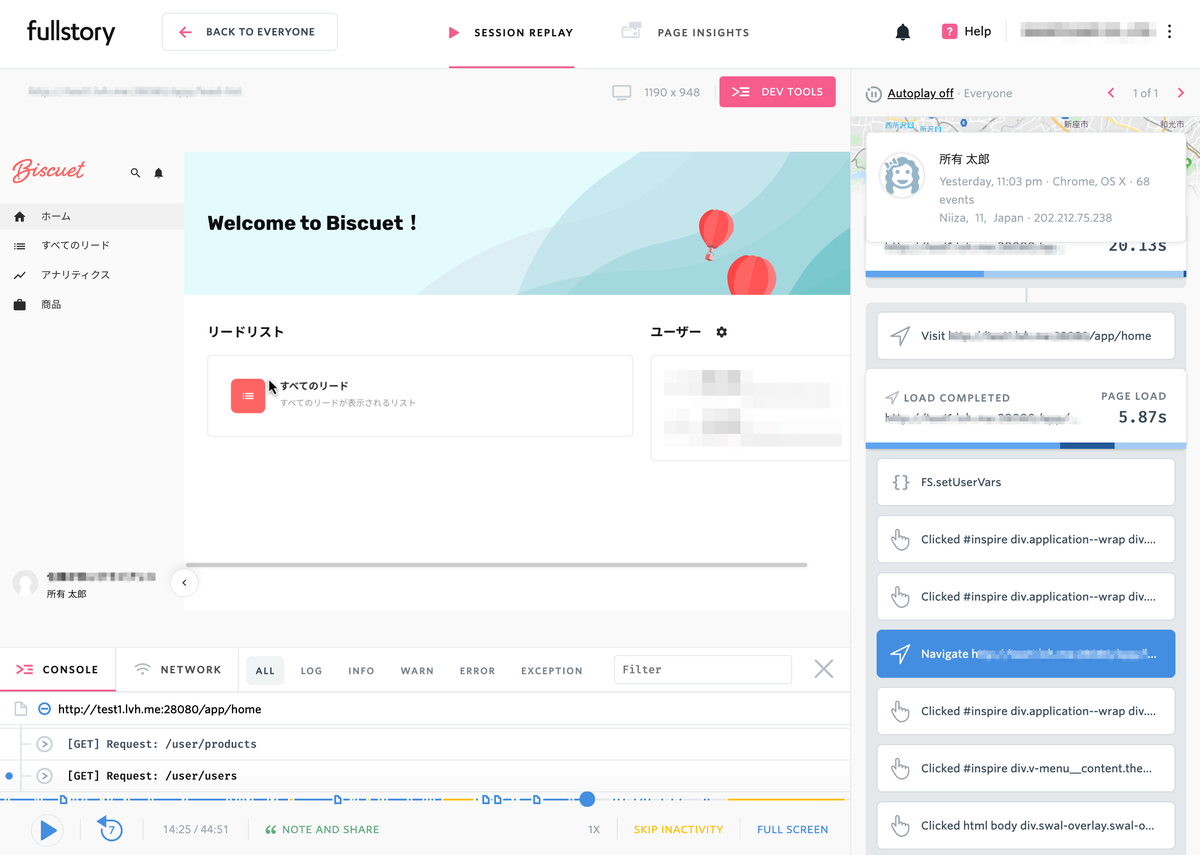Filter console by INFO
The height and width of the screenshot is (855, 1200).
(361, 671)
